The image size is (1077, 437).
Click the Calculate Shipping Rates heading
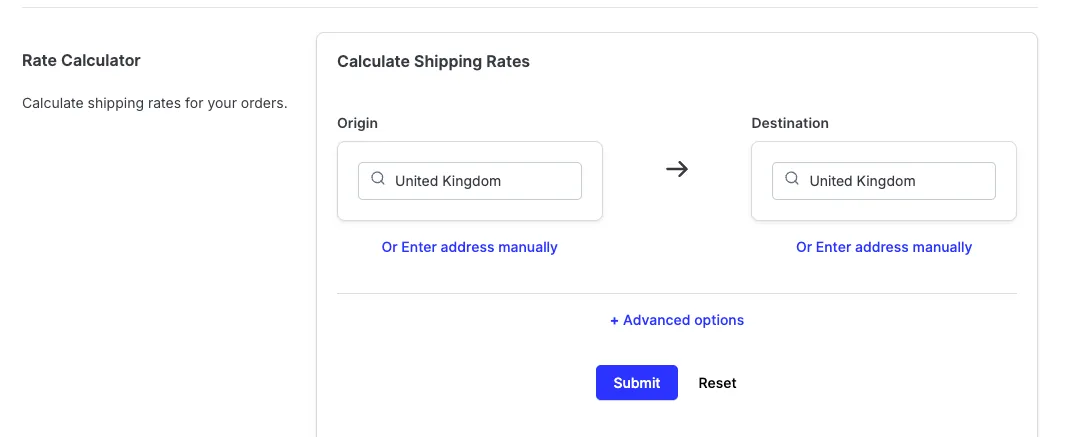click(x=433, y=62)
